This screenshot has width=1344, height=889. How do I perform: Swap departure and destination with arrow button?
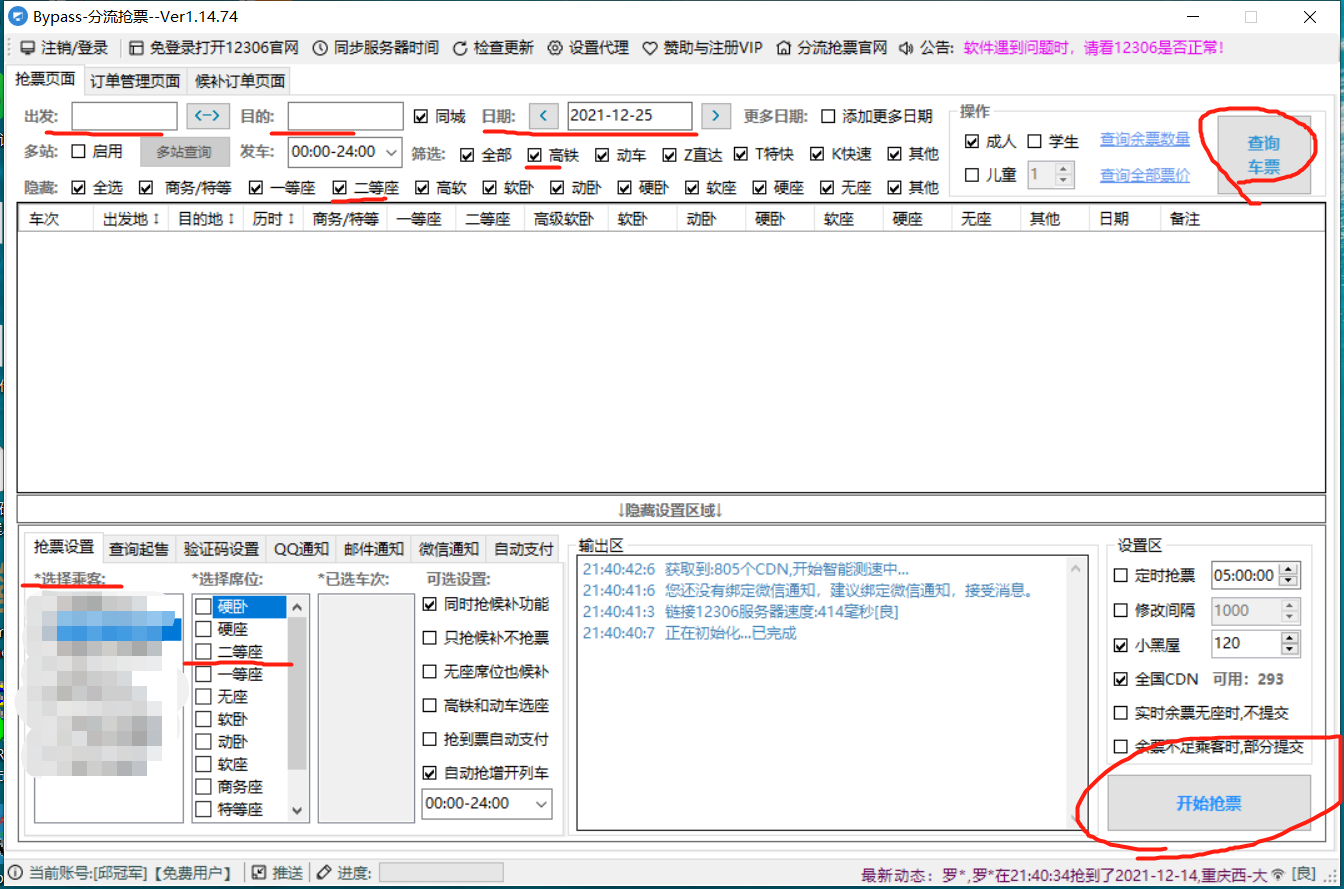pos(208,116)
